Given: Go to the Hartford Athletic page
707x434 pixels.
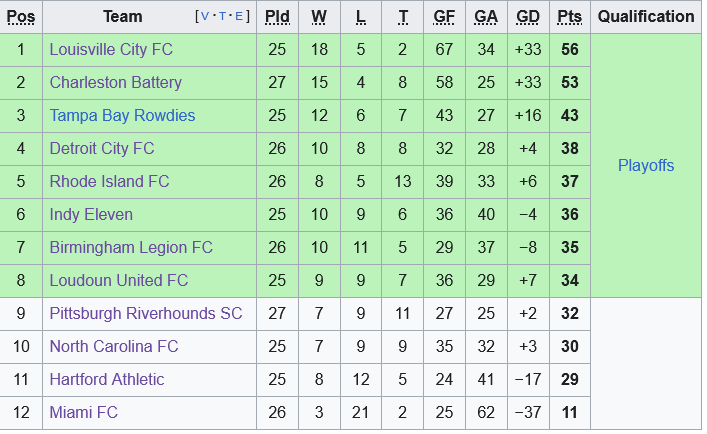Looking at the screenshot, I should pos(107,379).
